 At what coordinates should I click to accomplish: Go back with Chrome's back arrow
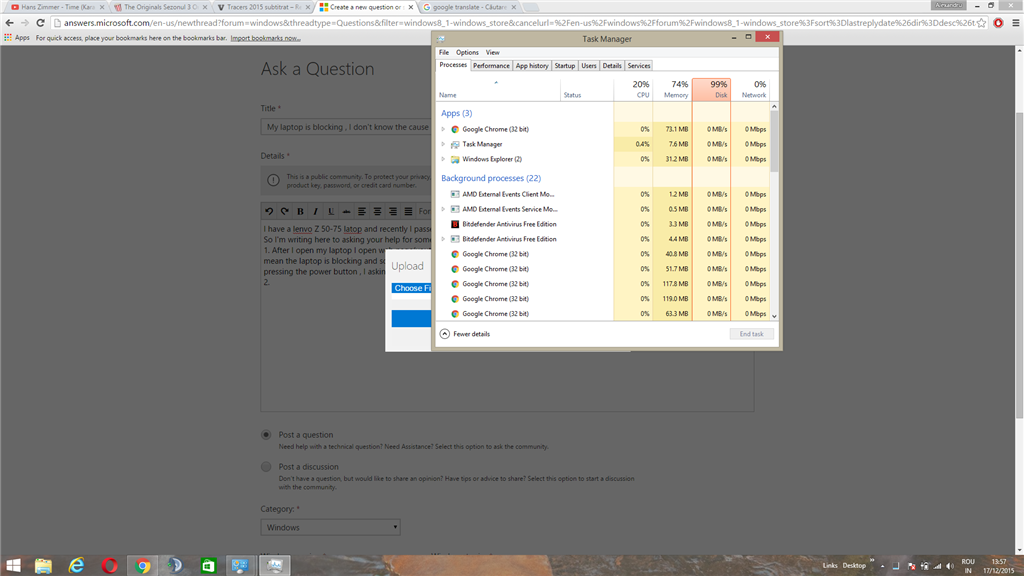9,23
